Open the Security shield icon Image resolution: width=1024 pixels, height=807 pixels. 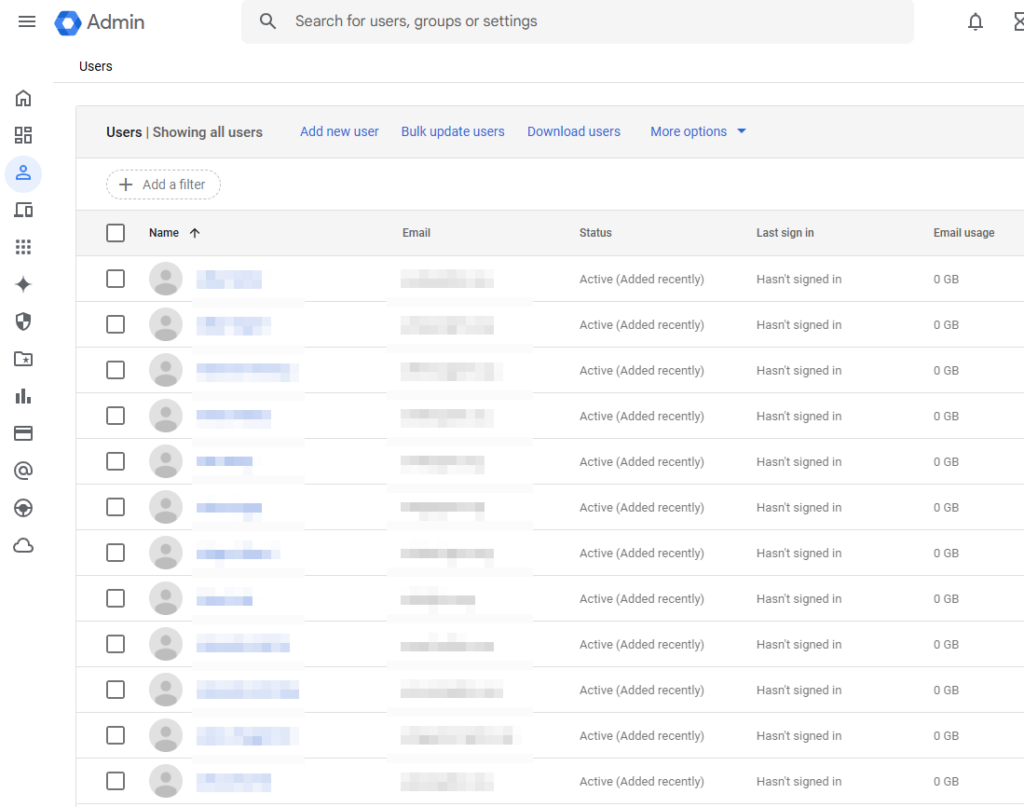pyautogui.click(x=23, y=321)
